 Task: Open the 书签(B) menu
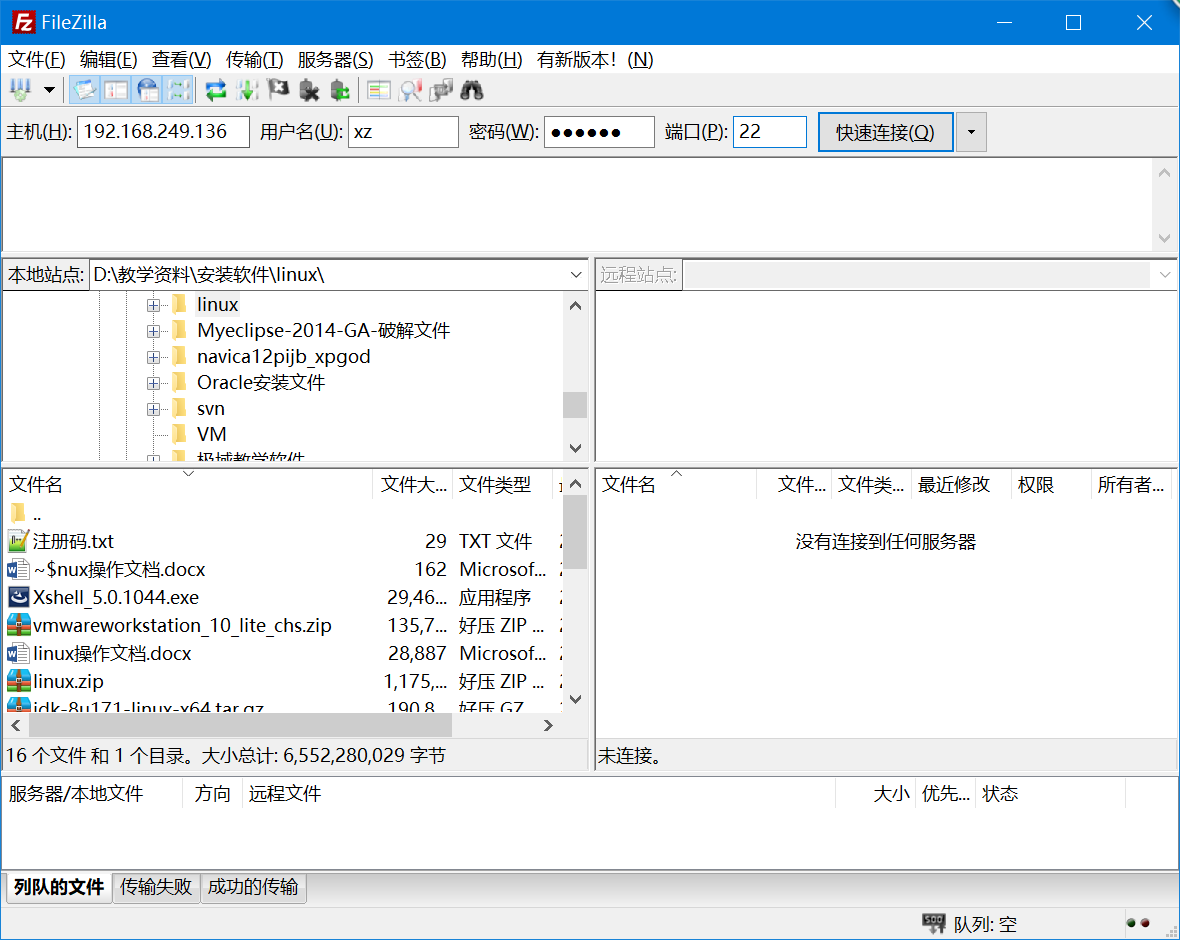[417, 59]
